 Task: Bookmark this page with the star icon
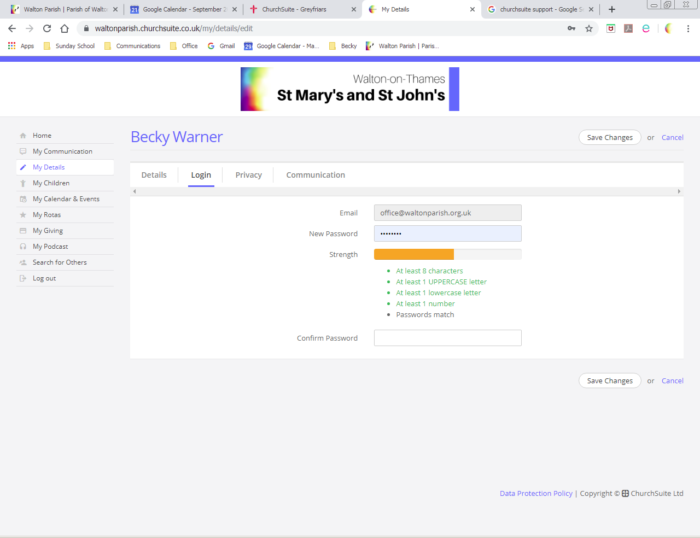click(x=589, y=29)
